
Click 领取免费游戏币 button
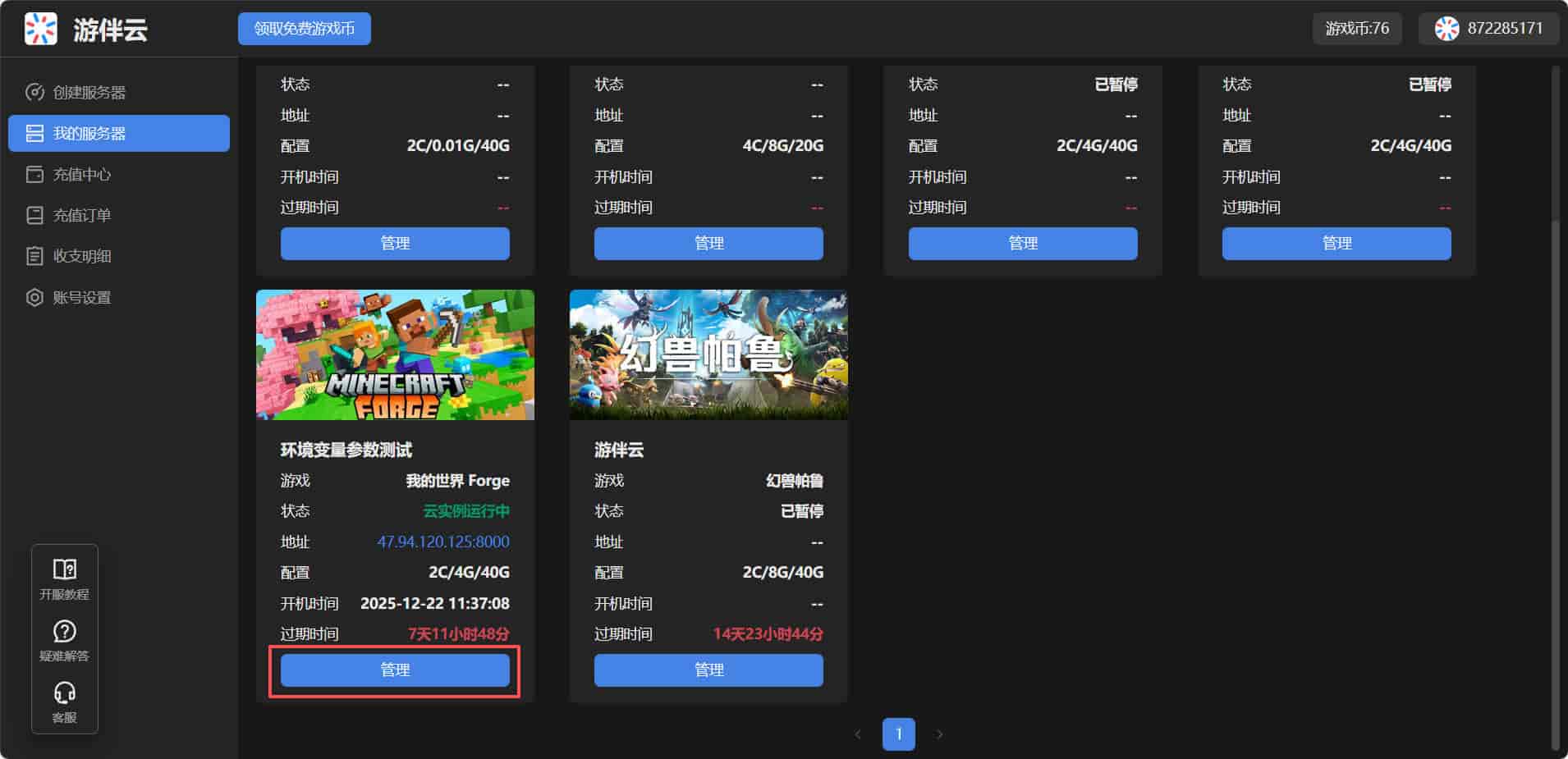pyautogui.click(x=304, y=29)
